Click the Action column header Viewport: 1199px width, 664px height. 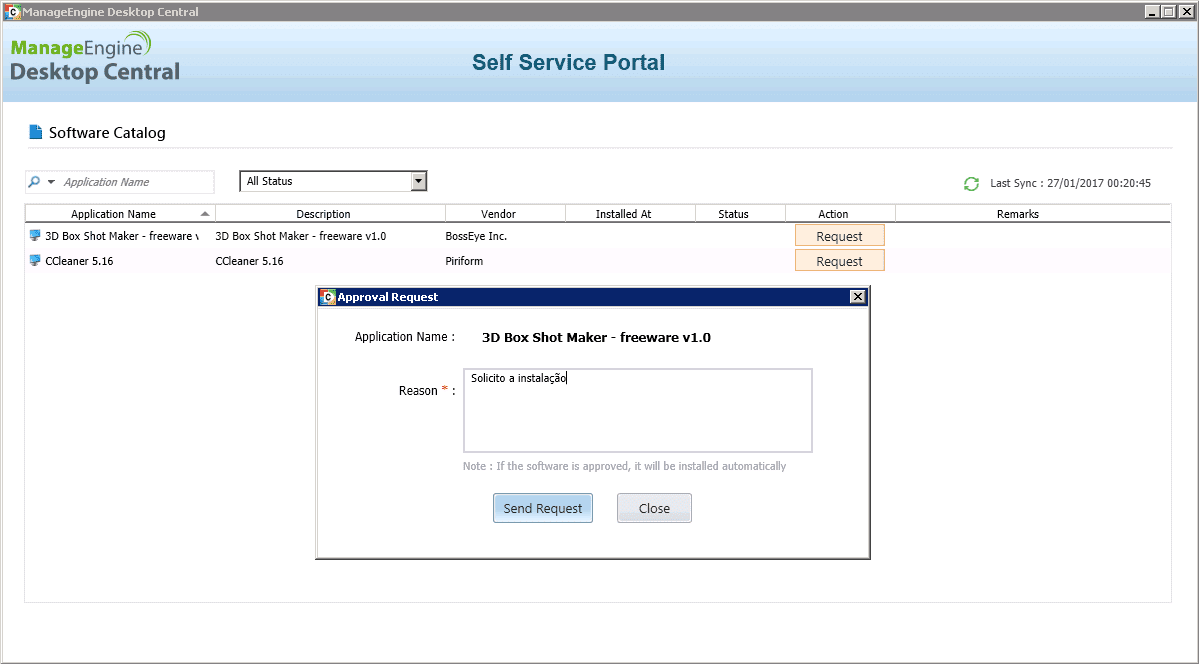(840, 214)
